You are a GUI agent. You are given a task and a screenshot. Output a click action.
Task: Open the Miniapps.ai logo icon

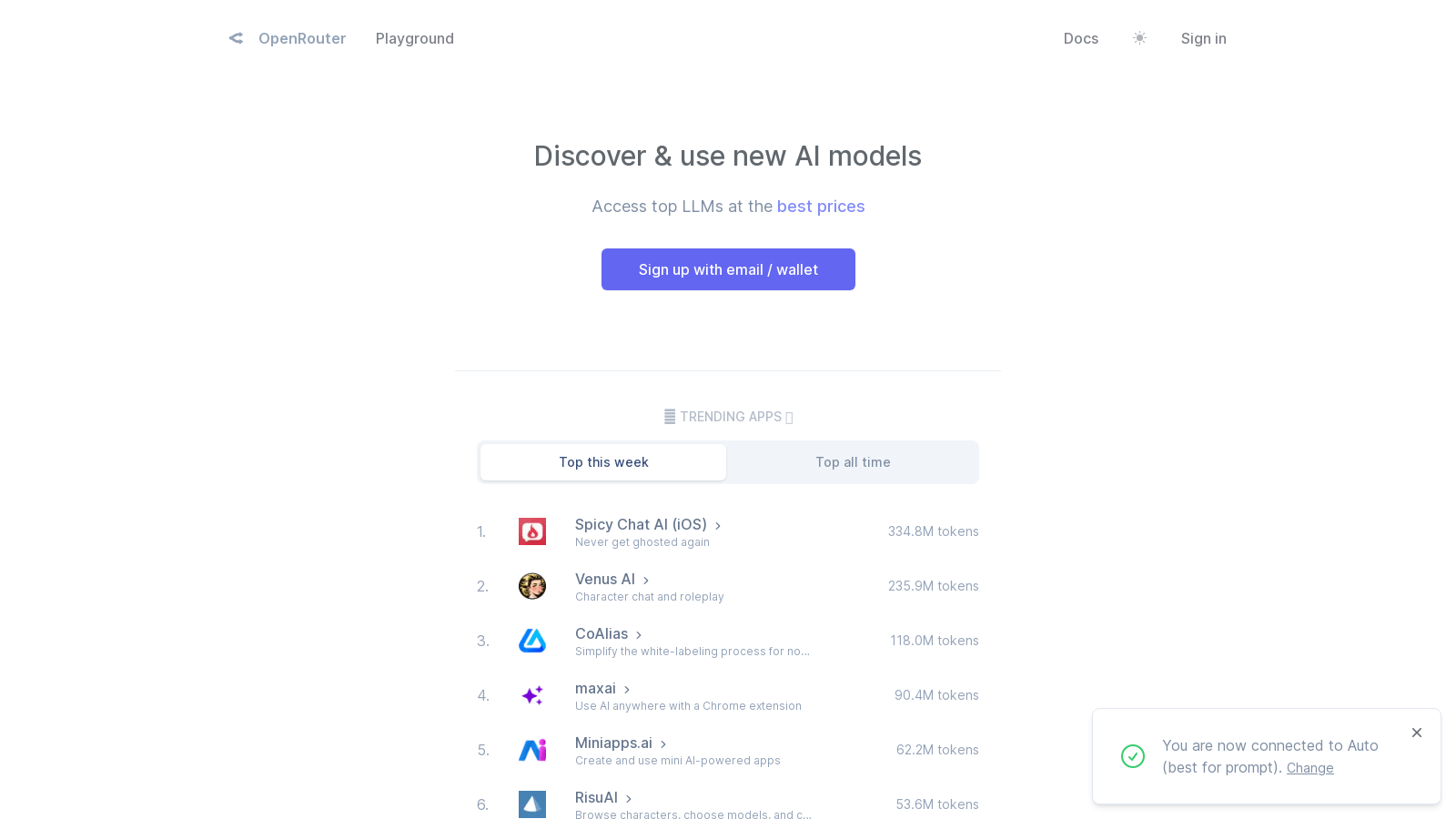coord(532,750)
